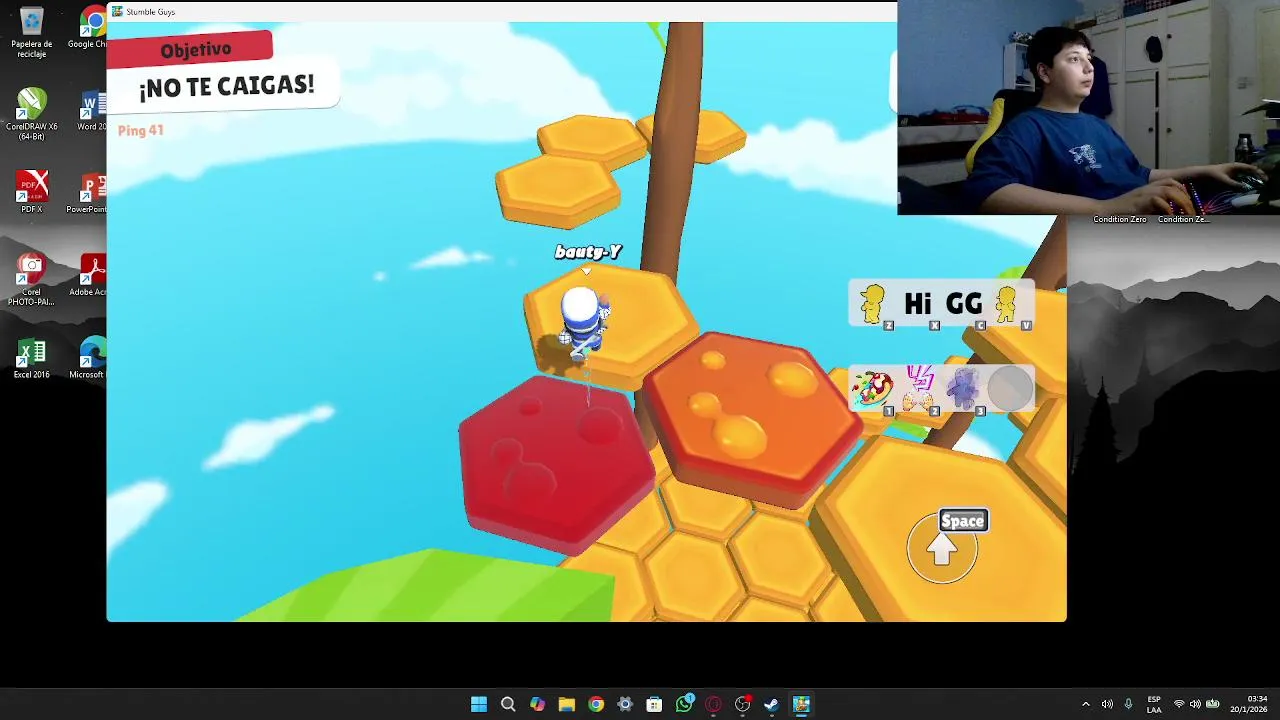
Task: Select the Adobe Acrobat desktop shortcut
Action: [x=90, y=275]
